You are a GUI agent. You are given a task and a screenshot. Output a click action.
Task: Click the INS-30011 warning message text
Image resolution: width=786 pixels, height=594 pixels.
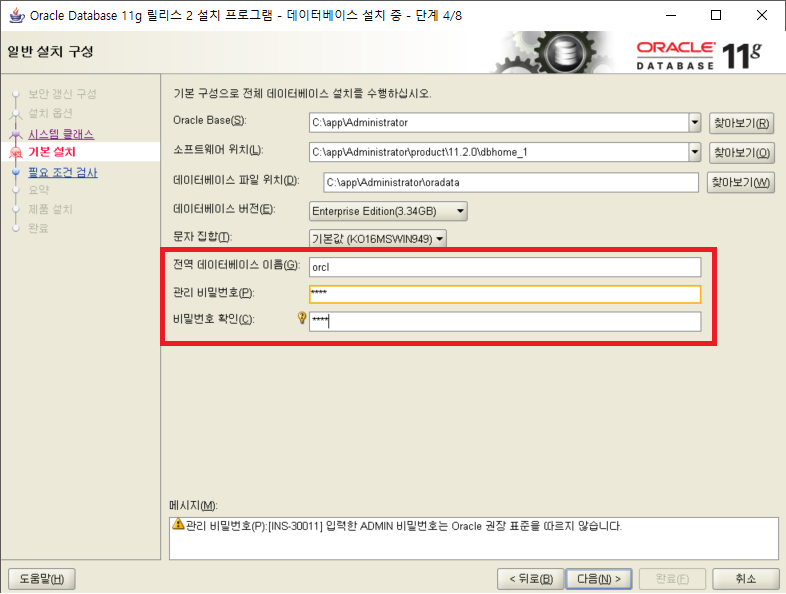(x=404, y=526)
